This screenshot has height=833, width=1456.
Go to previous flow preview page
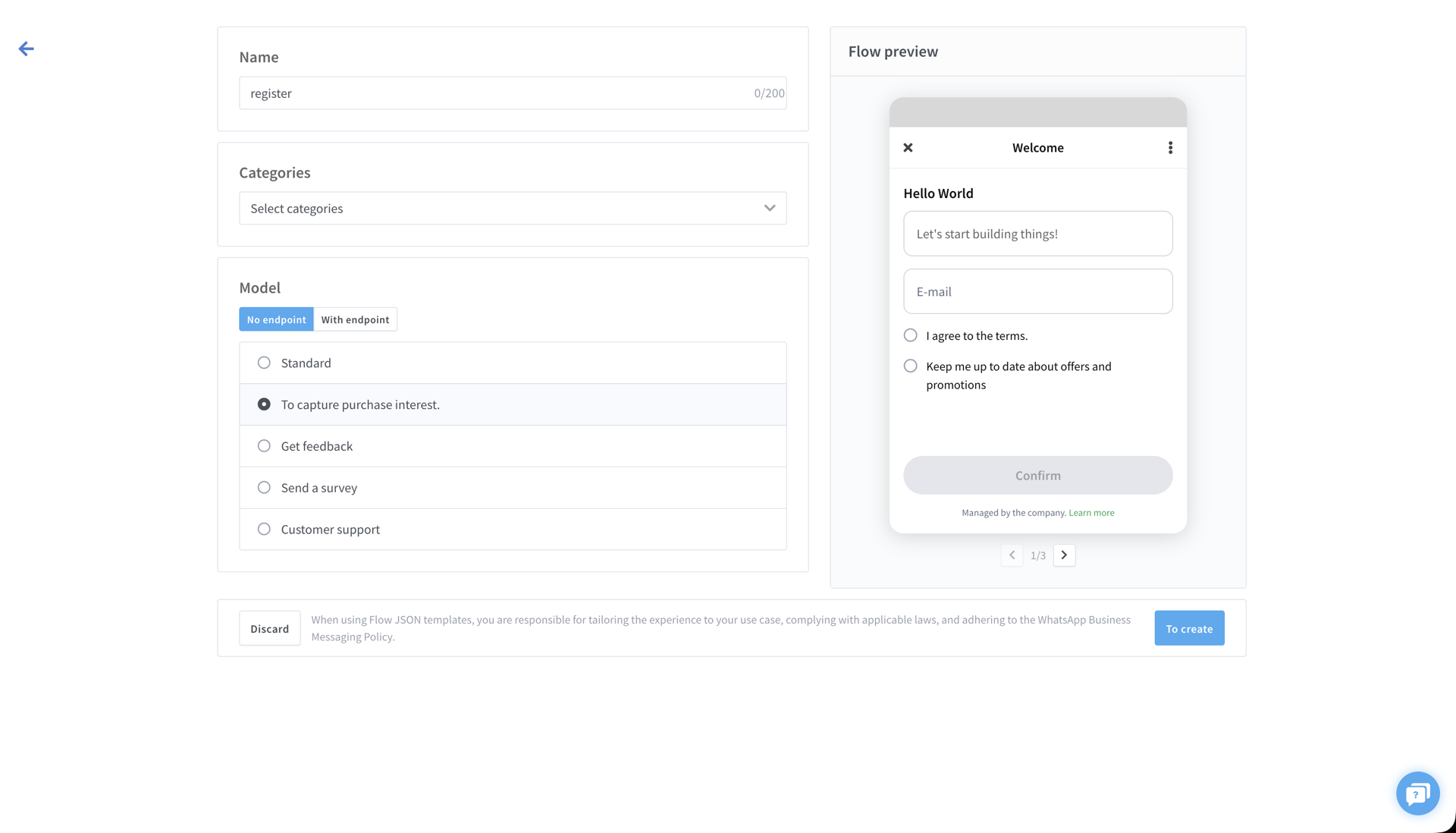pos(1012,555)
